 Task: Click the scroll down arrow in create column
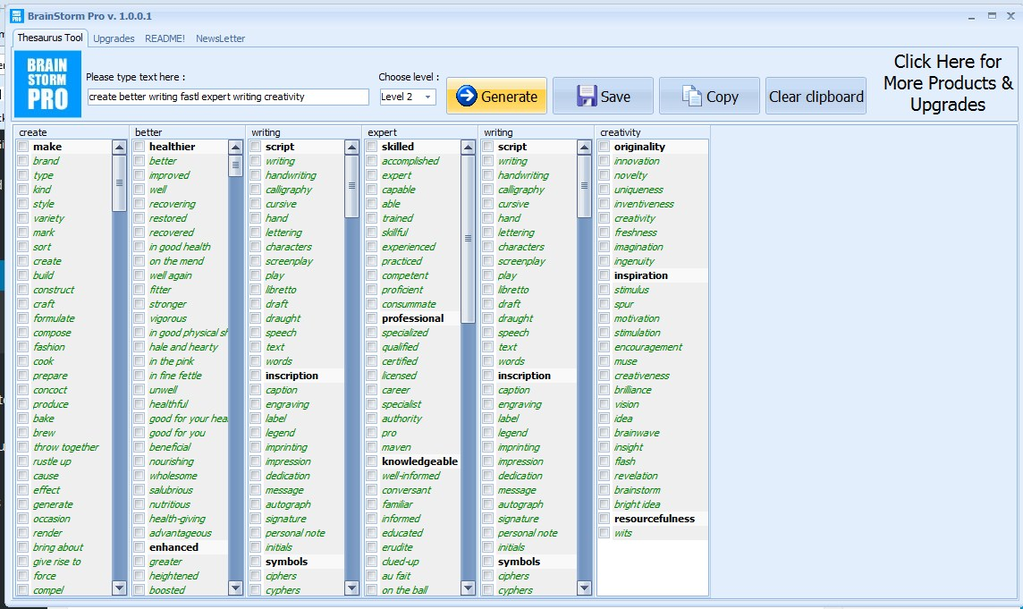tap(119, 587)
